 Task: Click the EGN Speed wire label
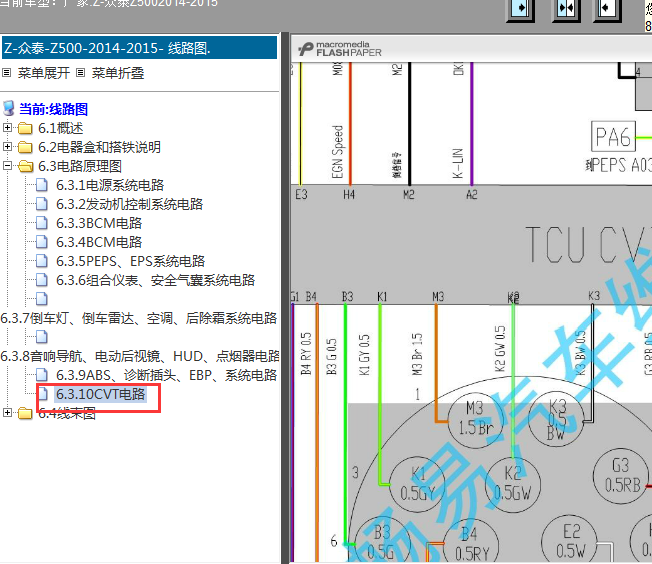click(338, 152)
